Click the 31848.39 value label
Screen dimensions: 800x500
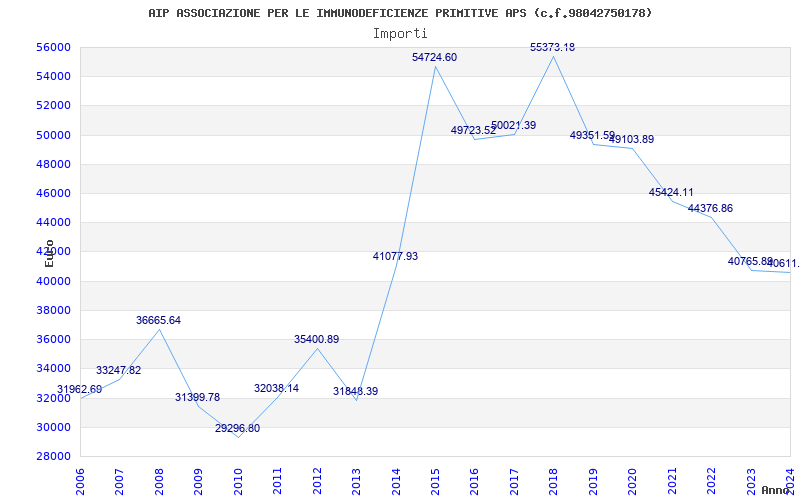[x=356, y=392]
